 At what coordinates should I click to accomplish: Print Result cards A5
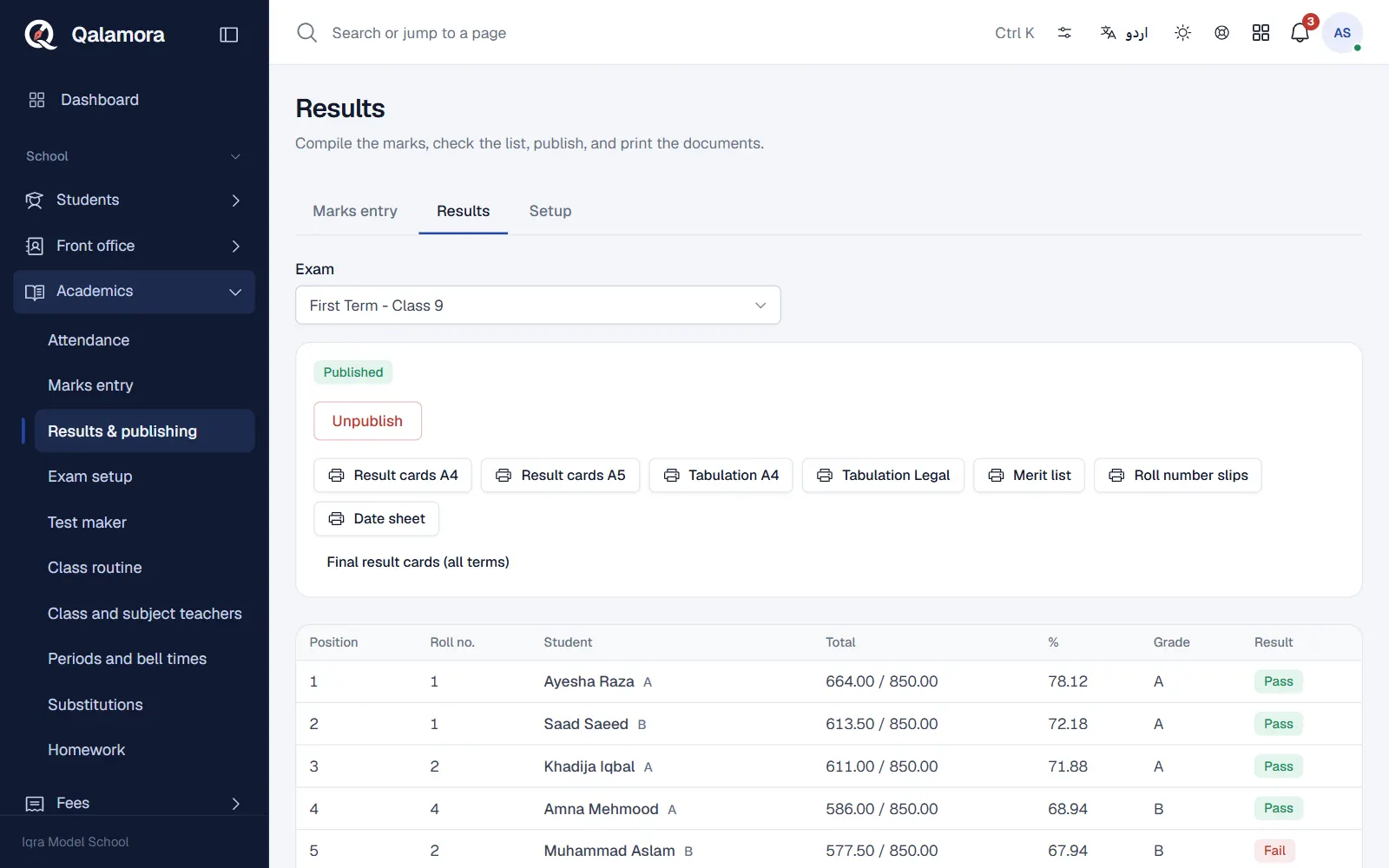tap(560, 476)
